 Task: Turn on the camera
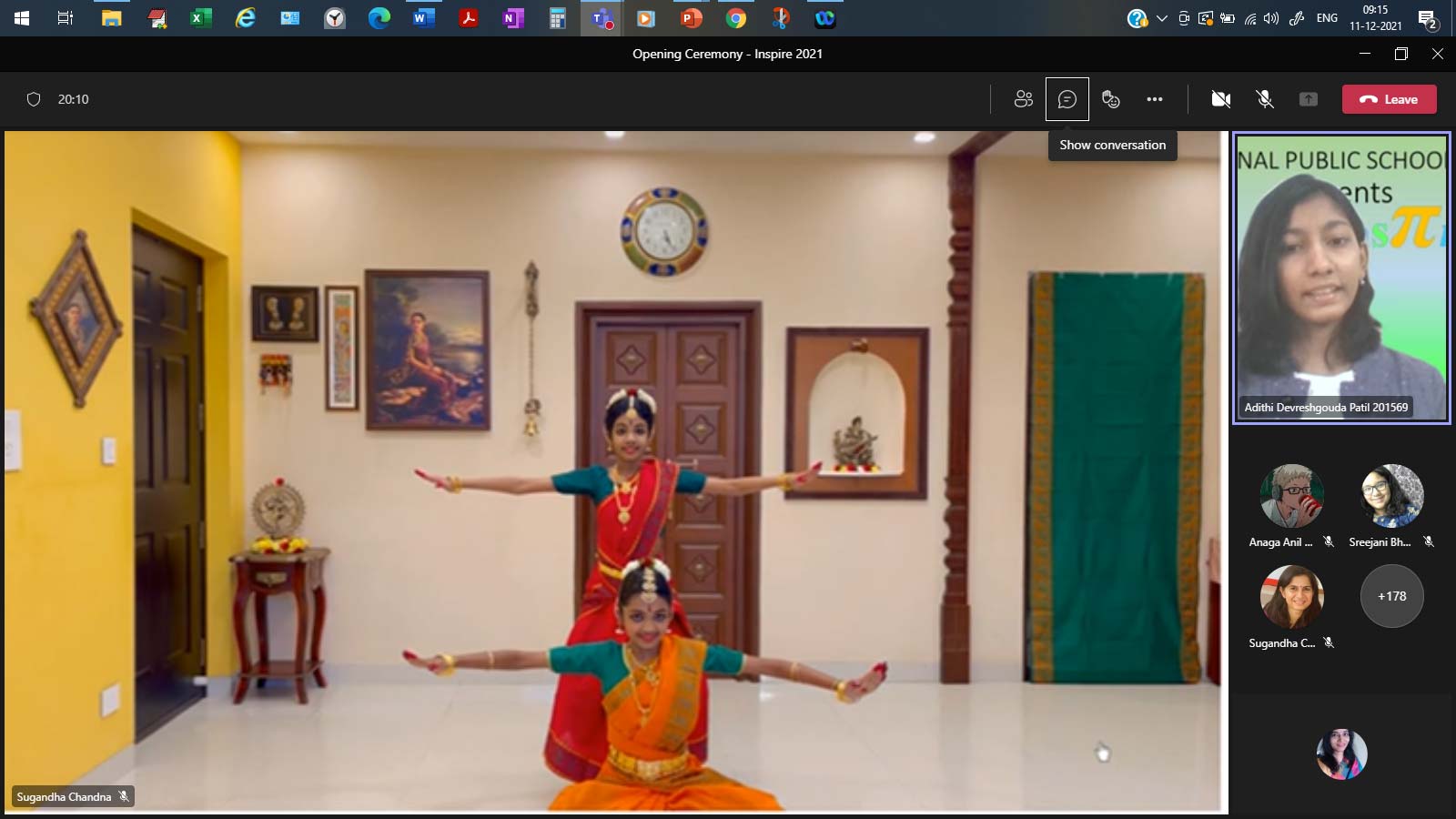pyautogui.click(x=1220, y=99)
